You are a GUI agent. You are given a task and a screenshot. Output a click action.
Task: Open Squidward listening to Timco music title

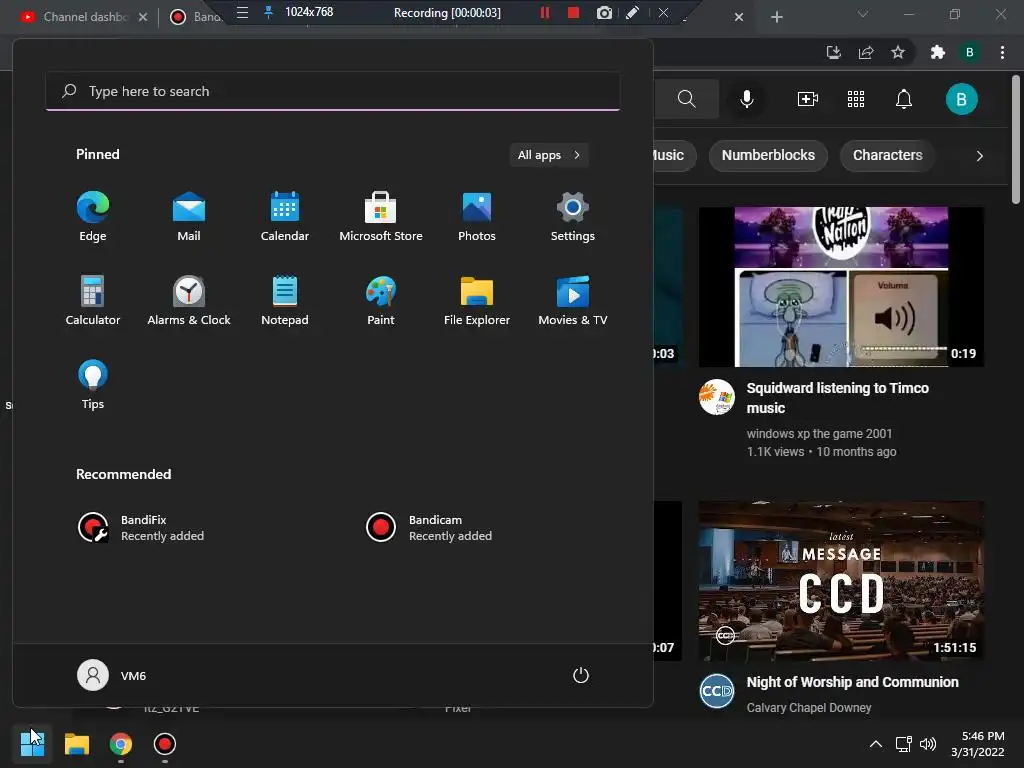837,398
